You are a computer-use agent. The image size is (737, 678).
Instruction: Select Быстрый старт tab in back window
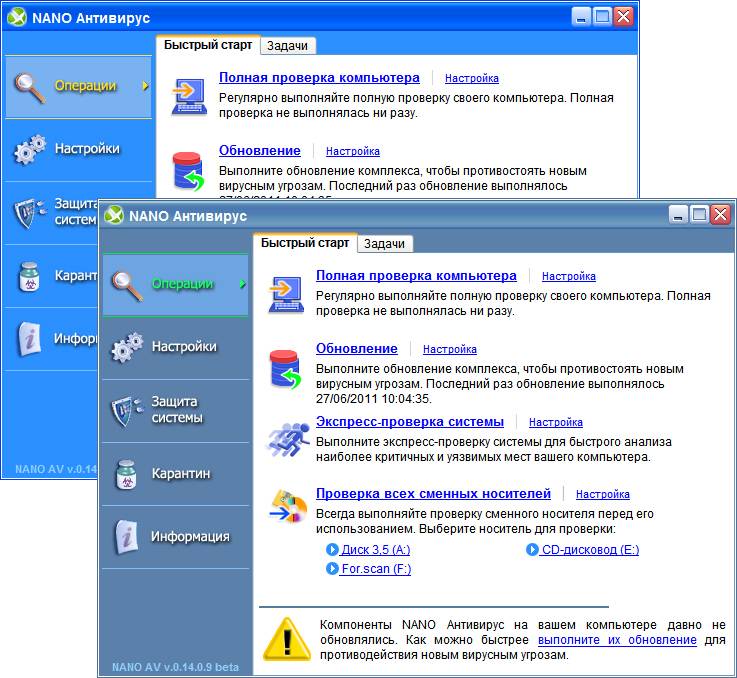pos(208,45)
